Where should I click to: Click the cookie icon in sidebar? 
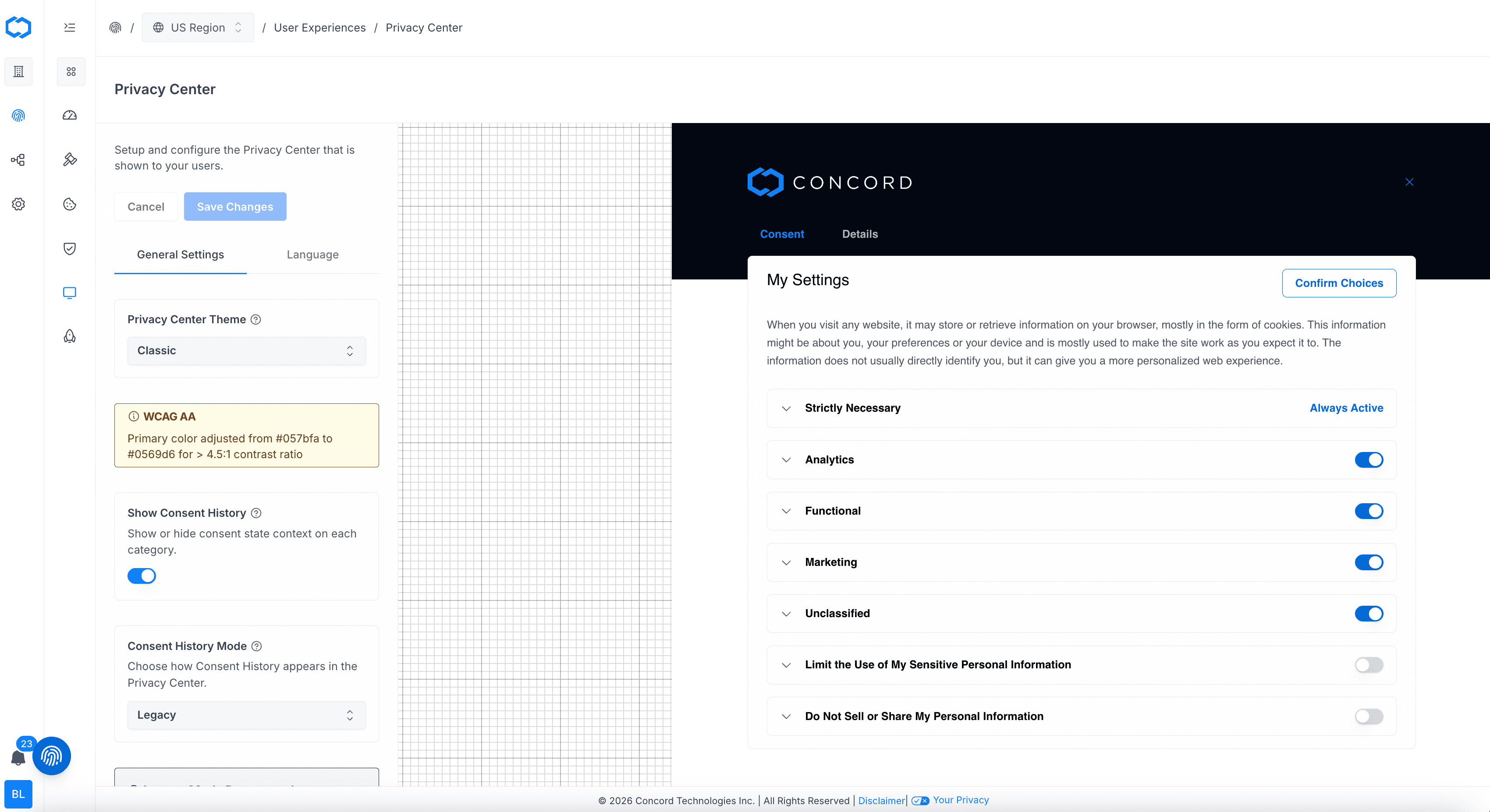tap(69, 204)
